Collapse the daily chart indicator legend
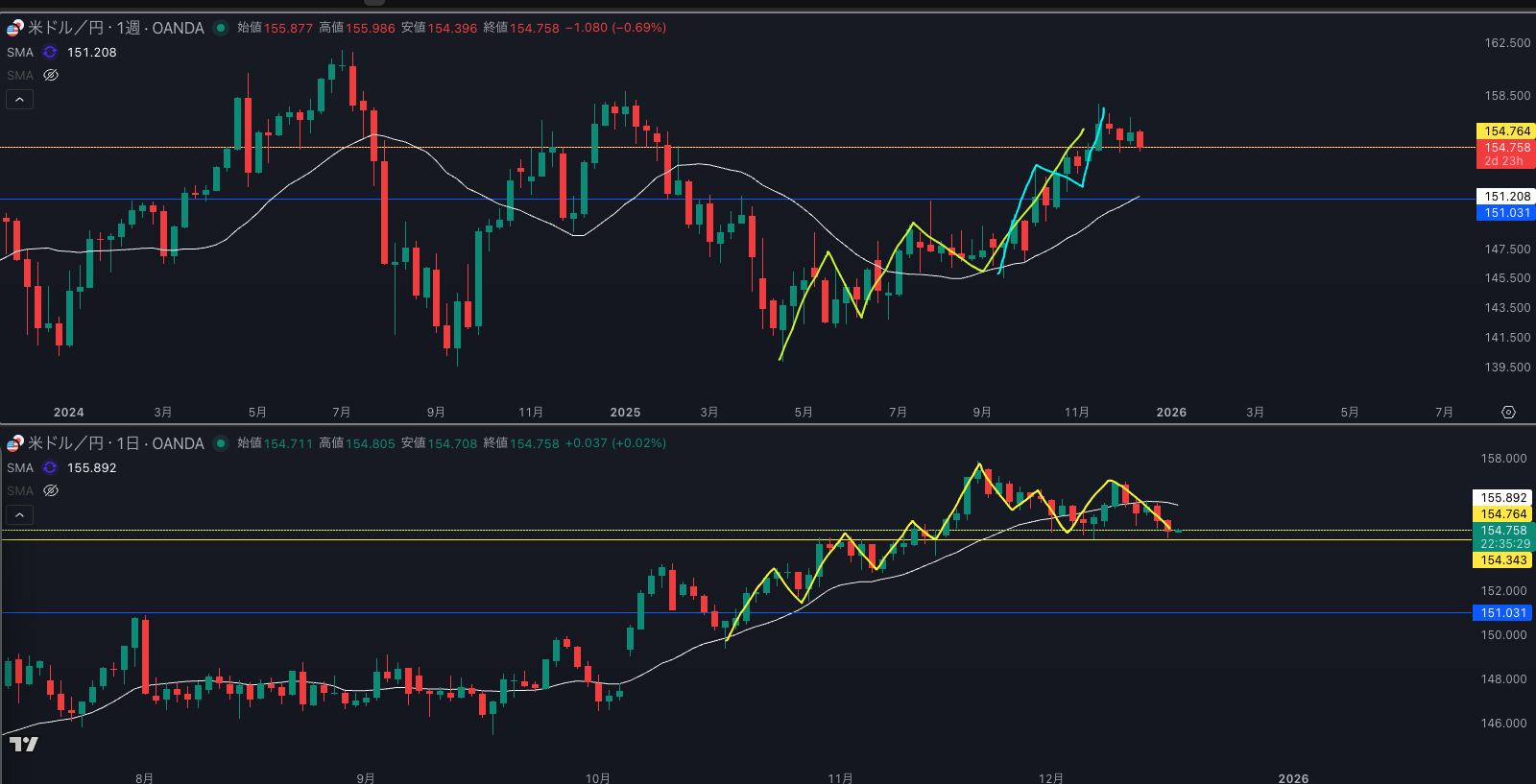This screenshot has width=1536, height=784. click(x=19, y=515)
